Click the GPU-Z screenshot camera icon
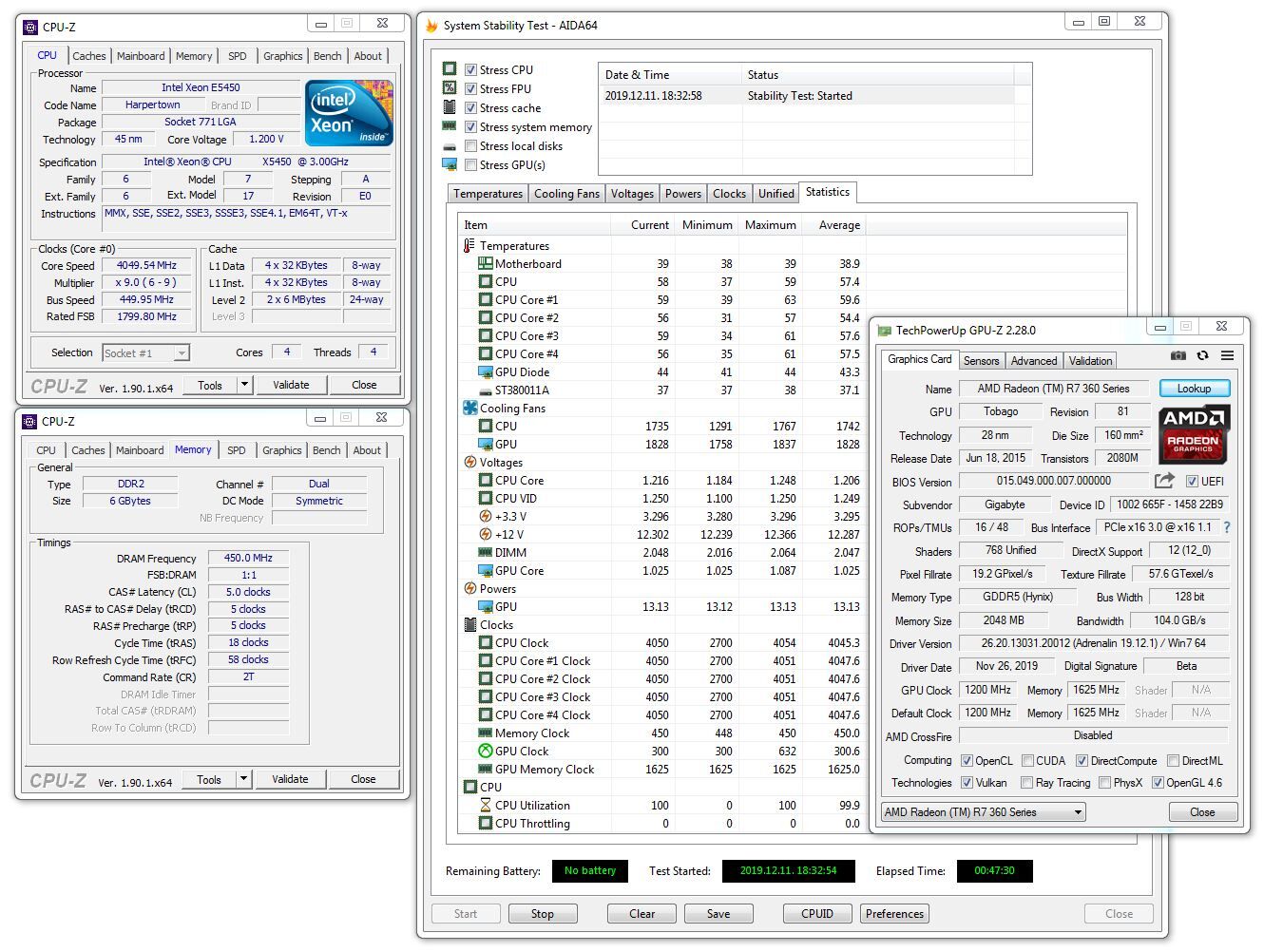This screenshot has height=952, width=1264. tap(1178, 355)
